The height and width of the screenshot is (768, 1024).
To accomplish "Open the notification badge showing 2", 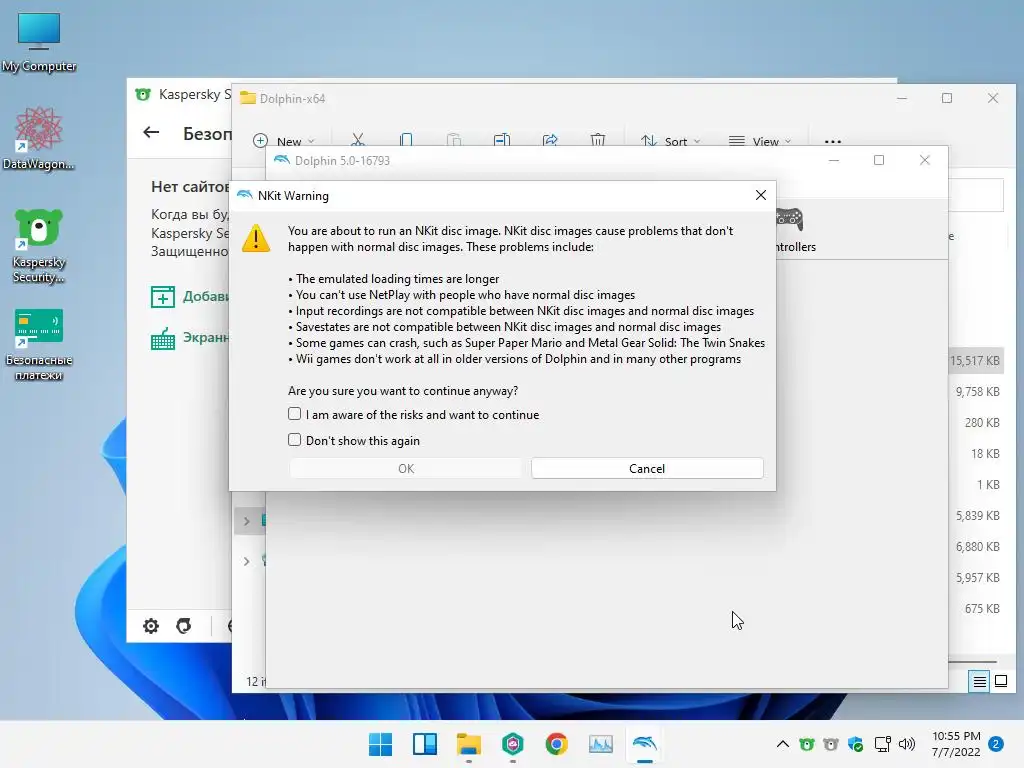I will pos(996,744).
